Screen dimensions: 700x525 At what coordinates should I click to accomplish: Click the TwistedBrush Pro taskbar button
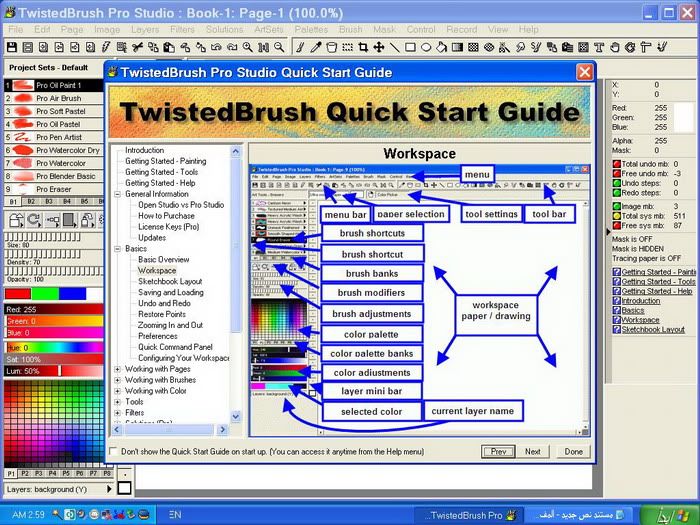pos(468,515)
